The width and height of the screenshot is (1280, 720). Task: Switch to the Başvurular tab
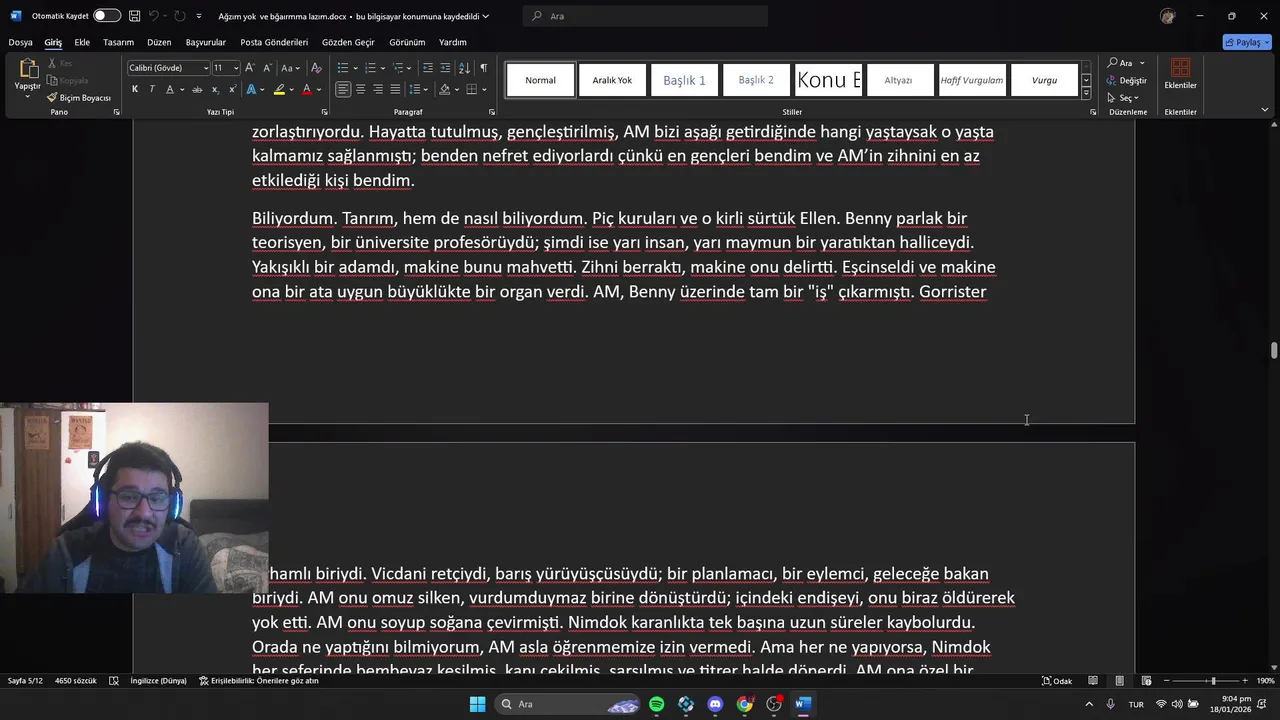pos(206,42)
